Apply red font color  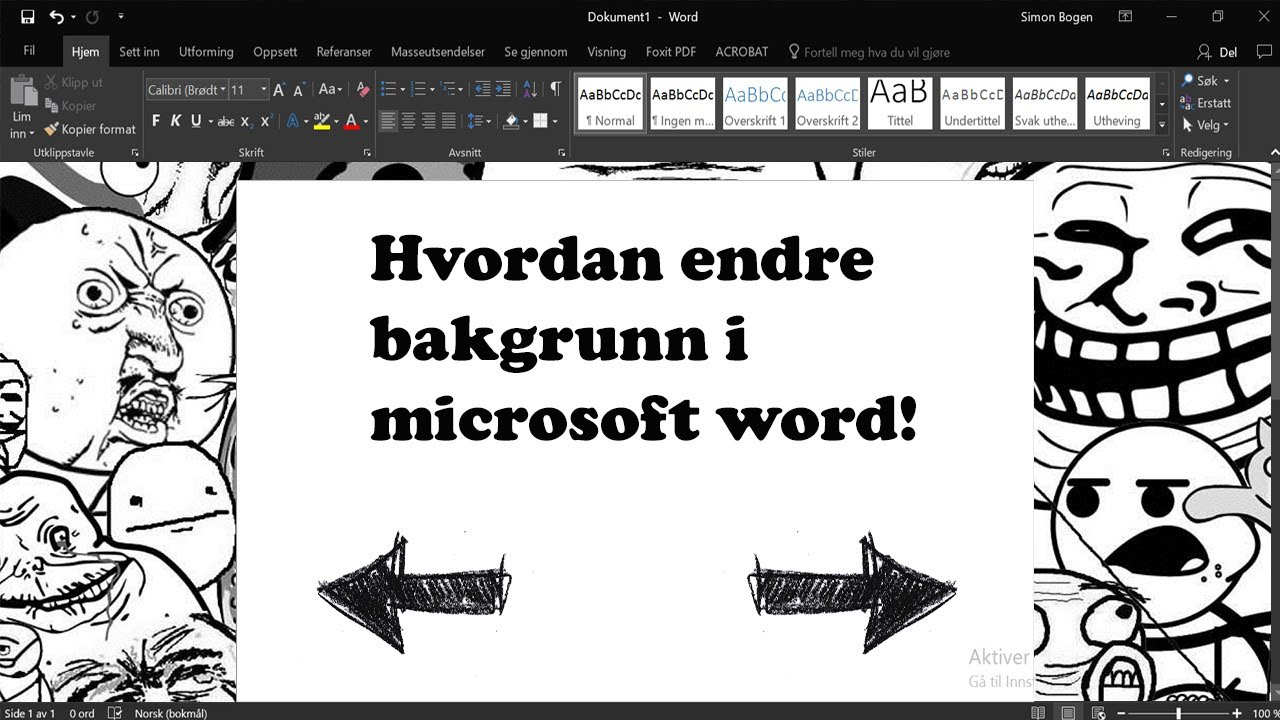click(x=351, y=121)
